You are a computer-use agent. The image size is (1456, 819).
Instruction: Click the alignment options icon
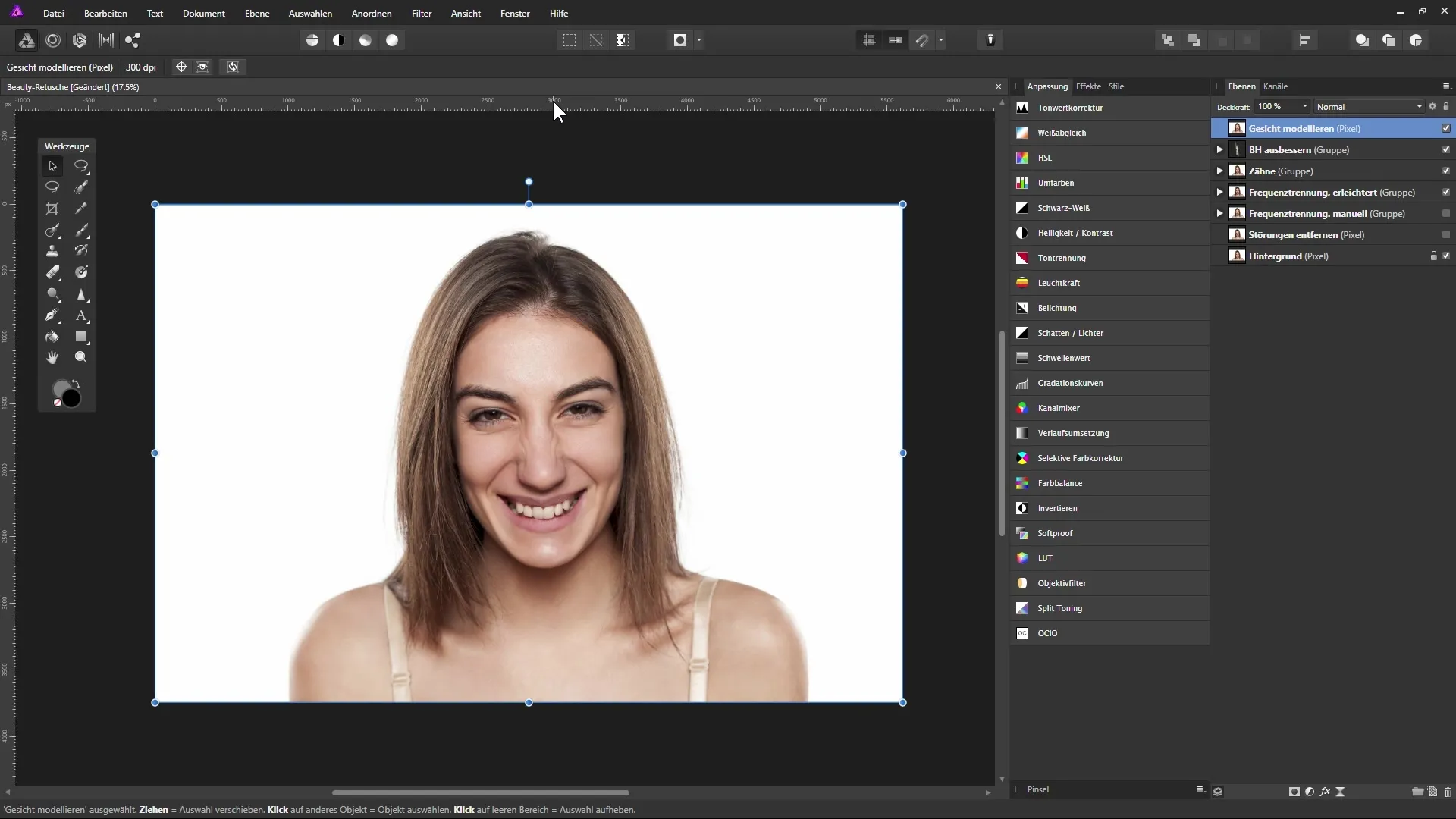coord(1305,40)
